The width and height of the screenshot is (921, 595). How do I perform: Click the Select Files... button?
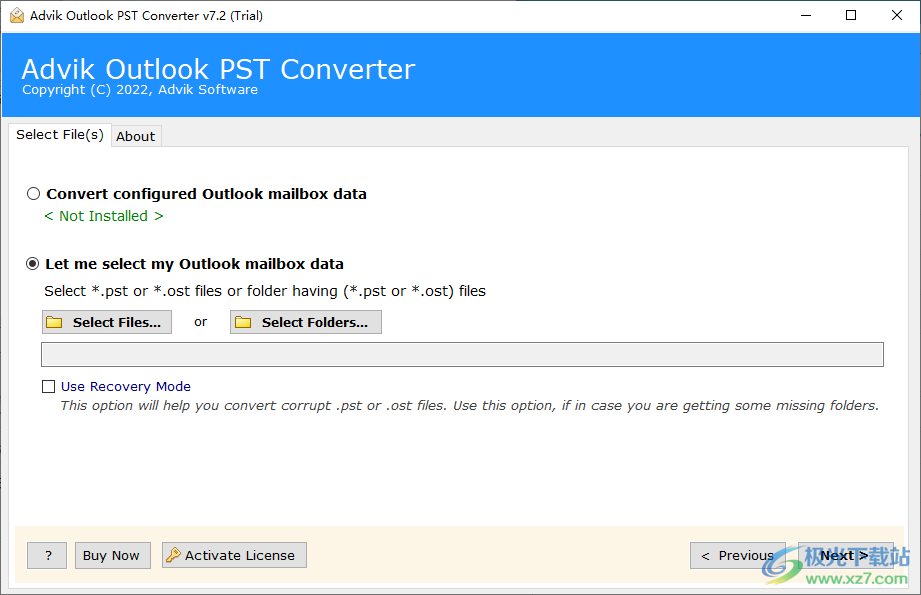tap(107, 322)
